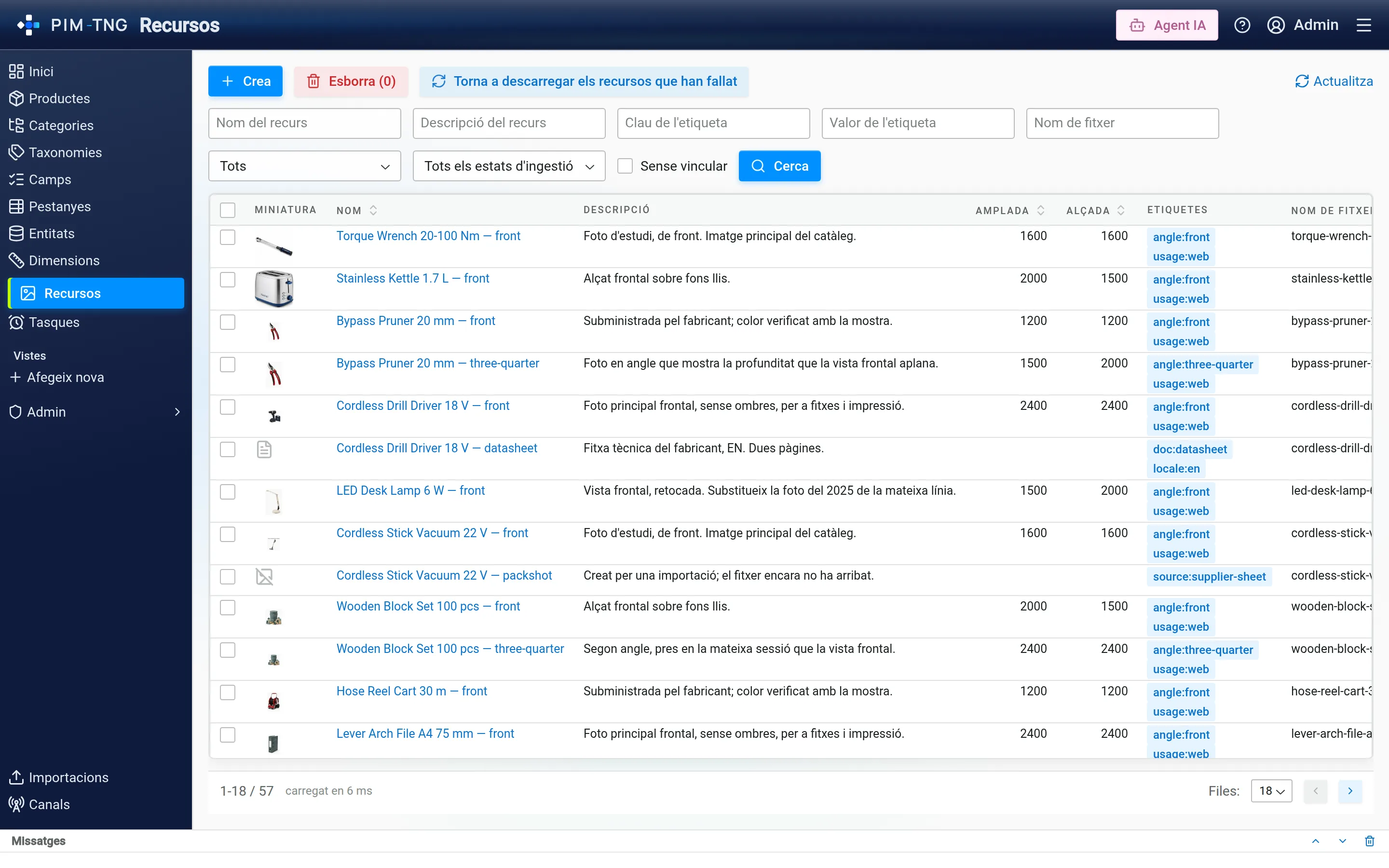1389x868 pixels.
Task: Go to next page arrow
Action: coord(1350,791)
